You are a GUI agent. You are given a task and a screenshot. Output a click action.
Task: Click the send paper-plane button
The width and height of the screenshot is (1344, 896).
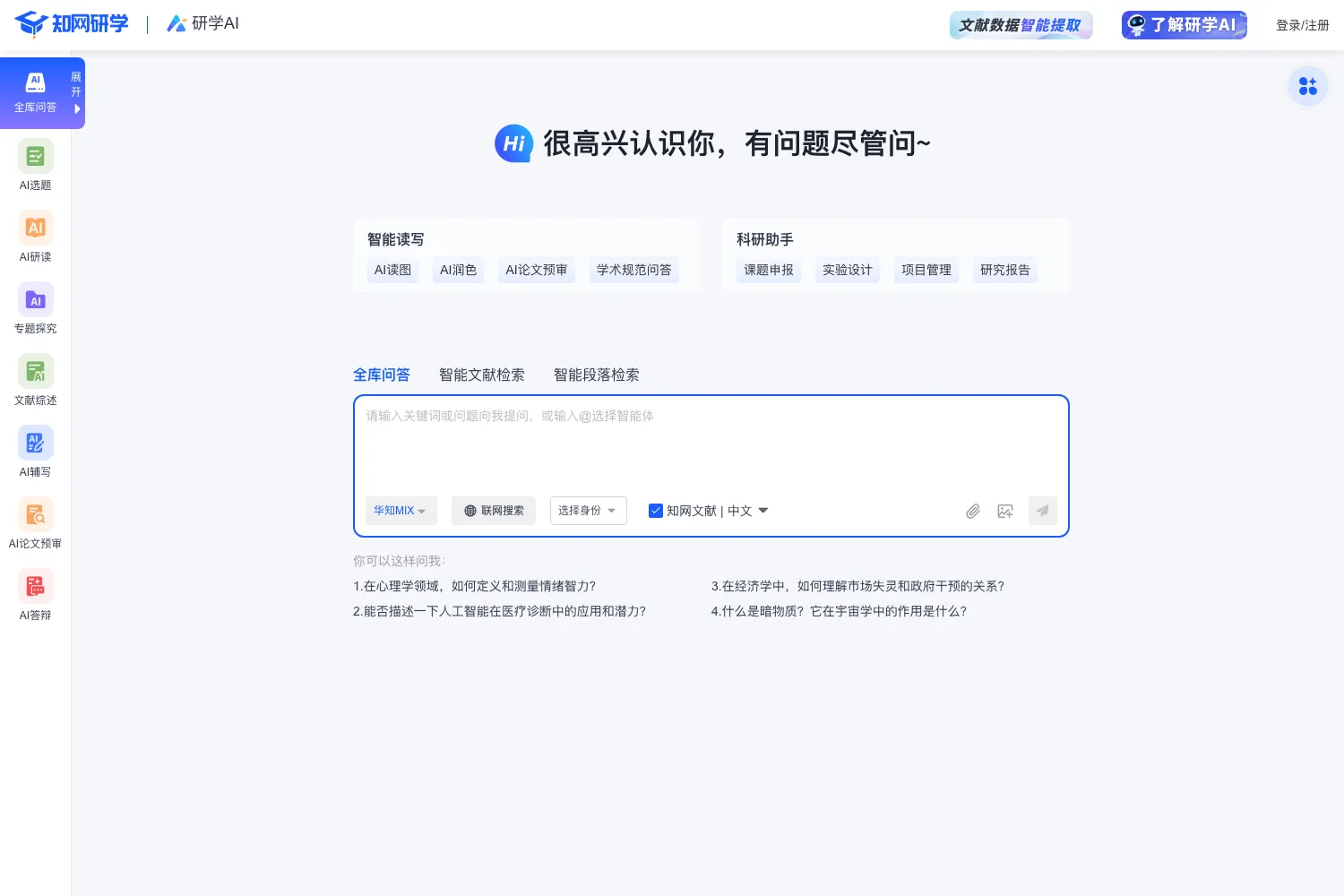[1043, 511]
